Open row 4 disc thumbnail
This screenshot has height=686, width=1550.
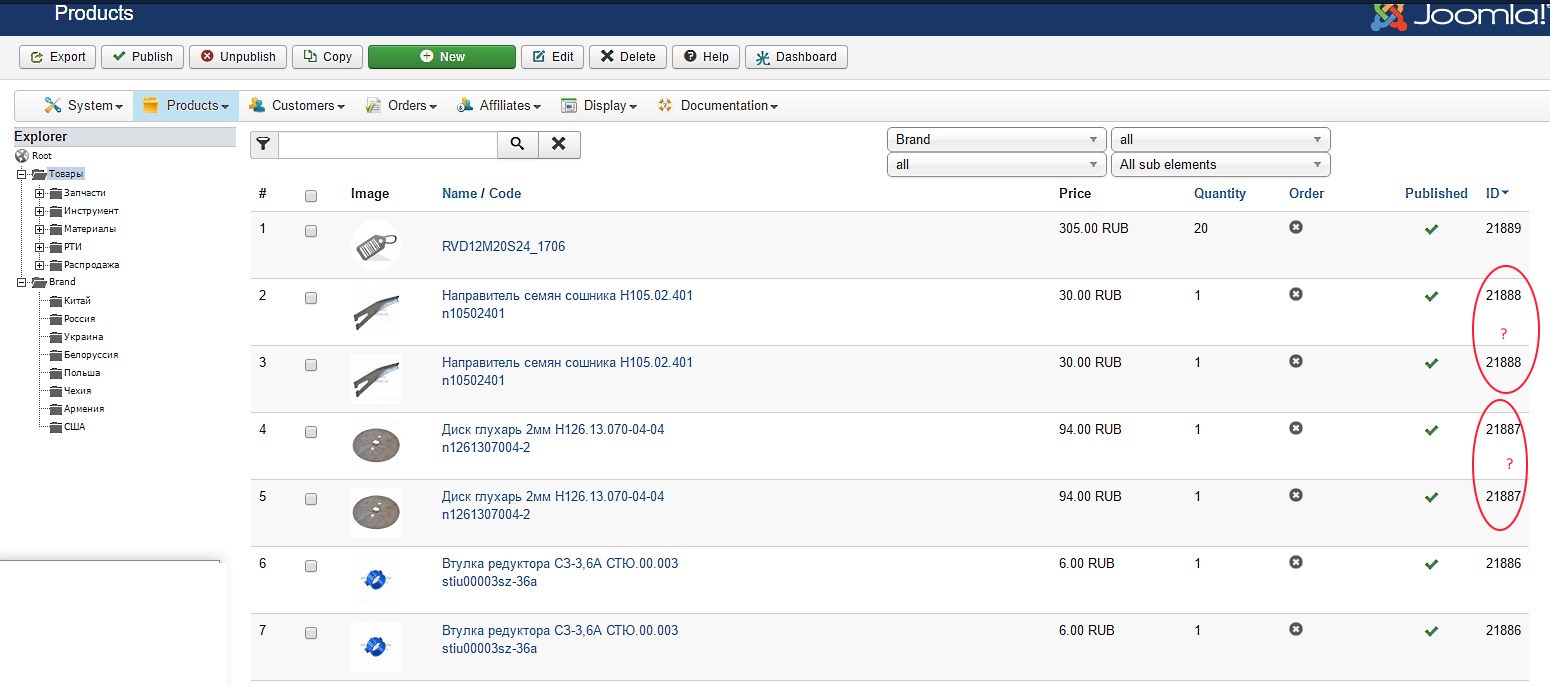tap(376, 445)
